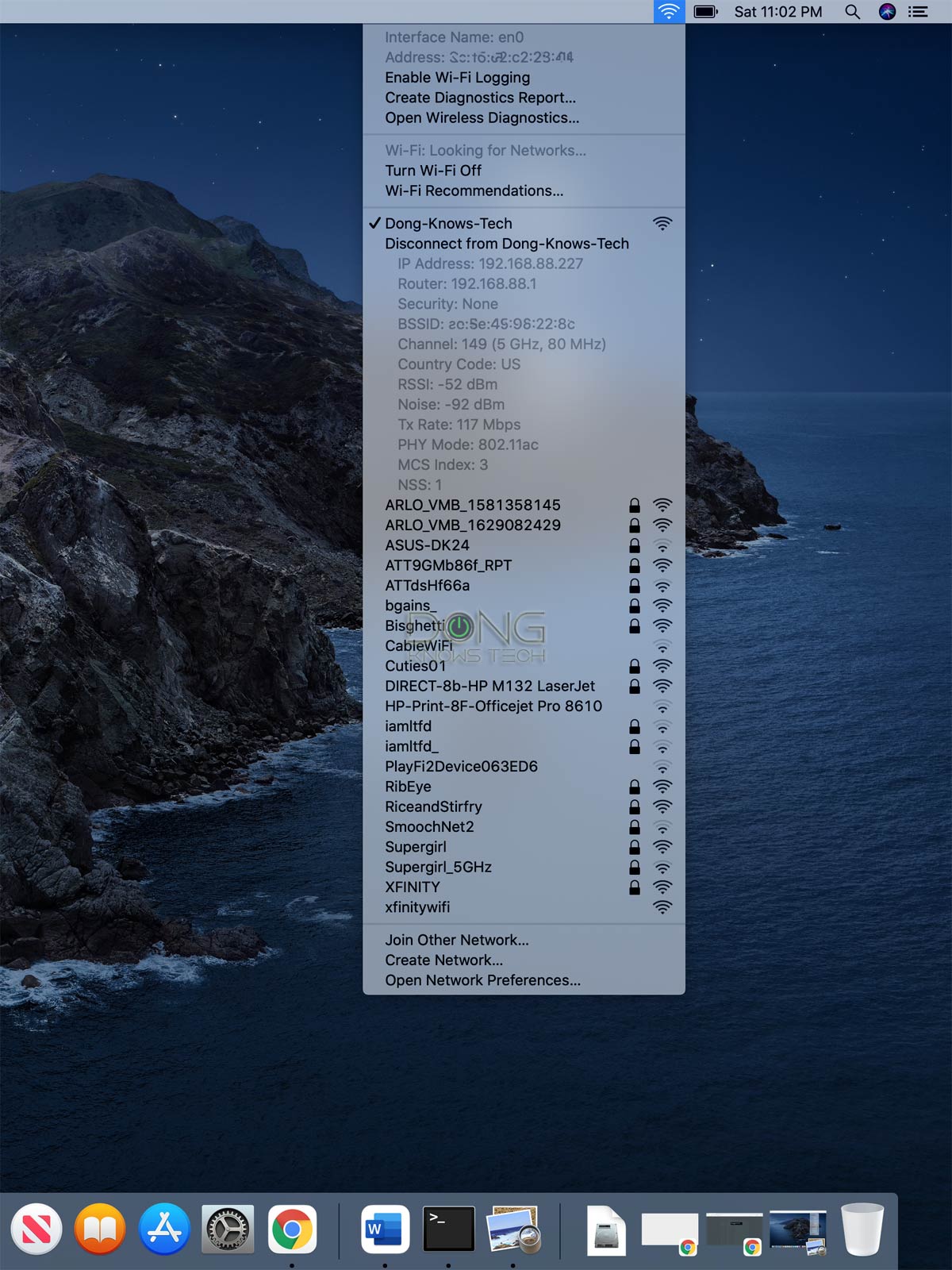This screenshot has width=952, height=1270.
Task: Click the battery status icon
Action: (705, 11)
